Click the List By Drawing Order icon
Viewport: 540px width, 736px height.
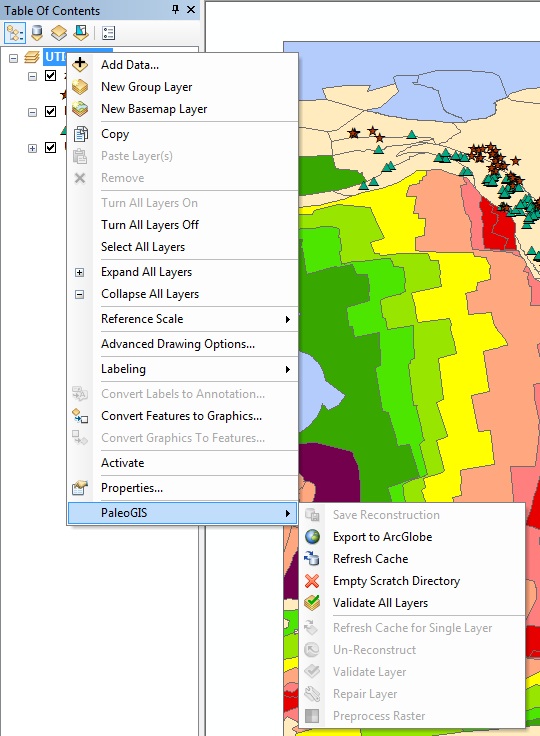coord(15,33)
